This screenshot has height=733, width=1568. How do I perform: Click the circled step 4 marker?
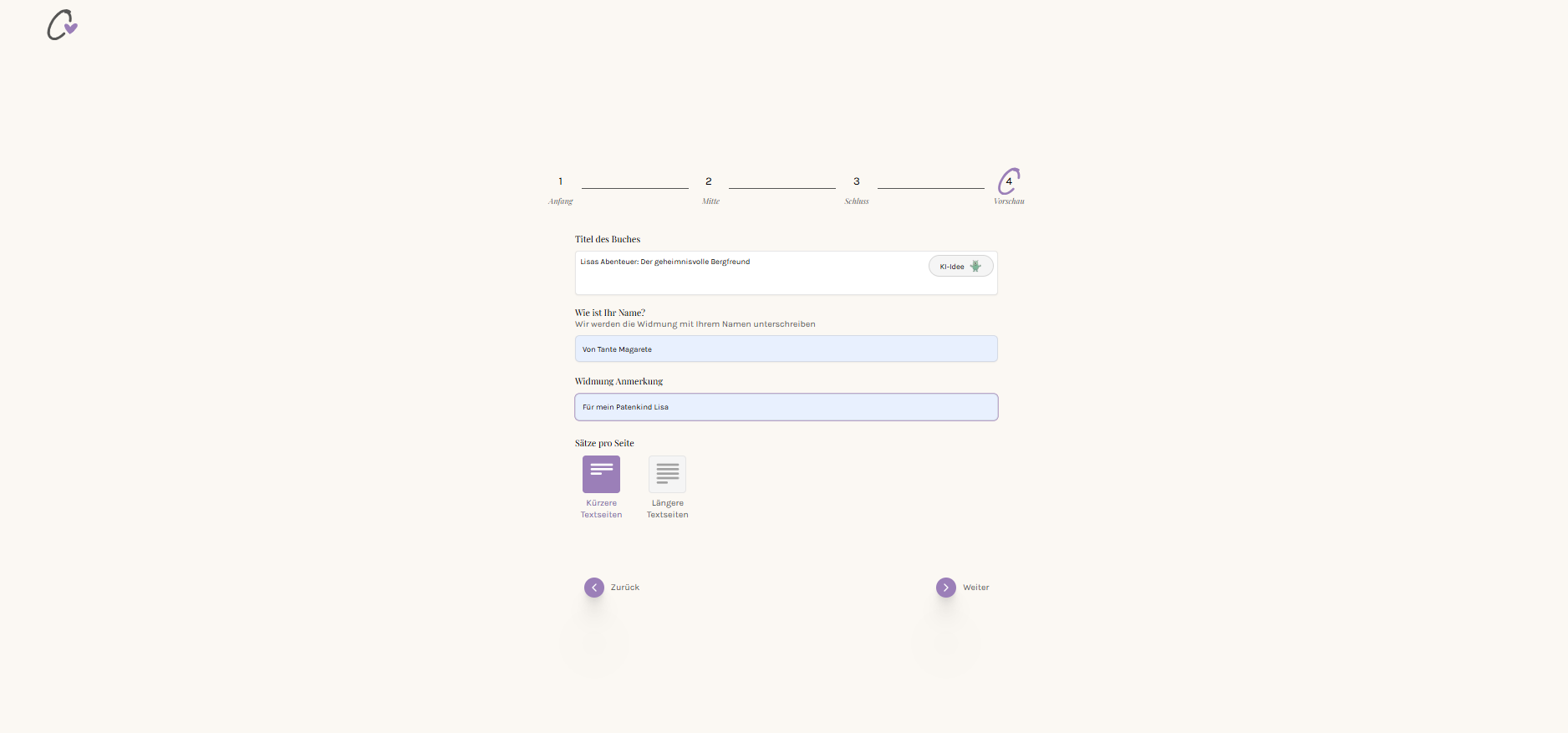point(1009,181)
